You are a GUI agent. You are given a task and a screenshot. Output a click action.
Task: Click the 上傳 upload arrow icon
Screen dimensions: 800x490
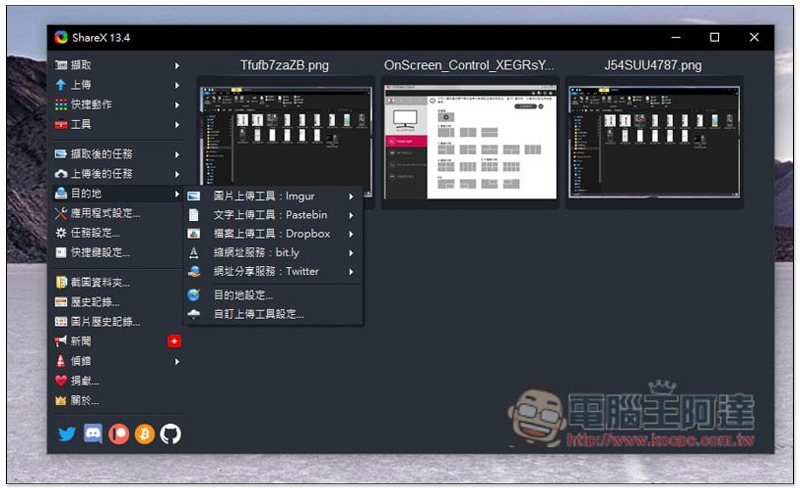coord(61,85)
